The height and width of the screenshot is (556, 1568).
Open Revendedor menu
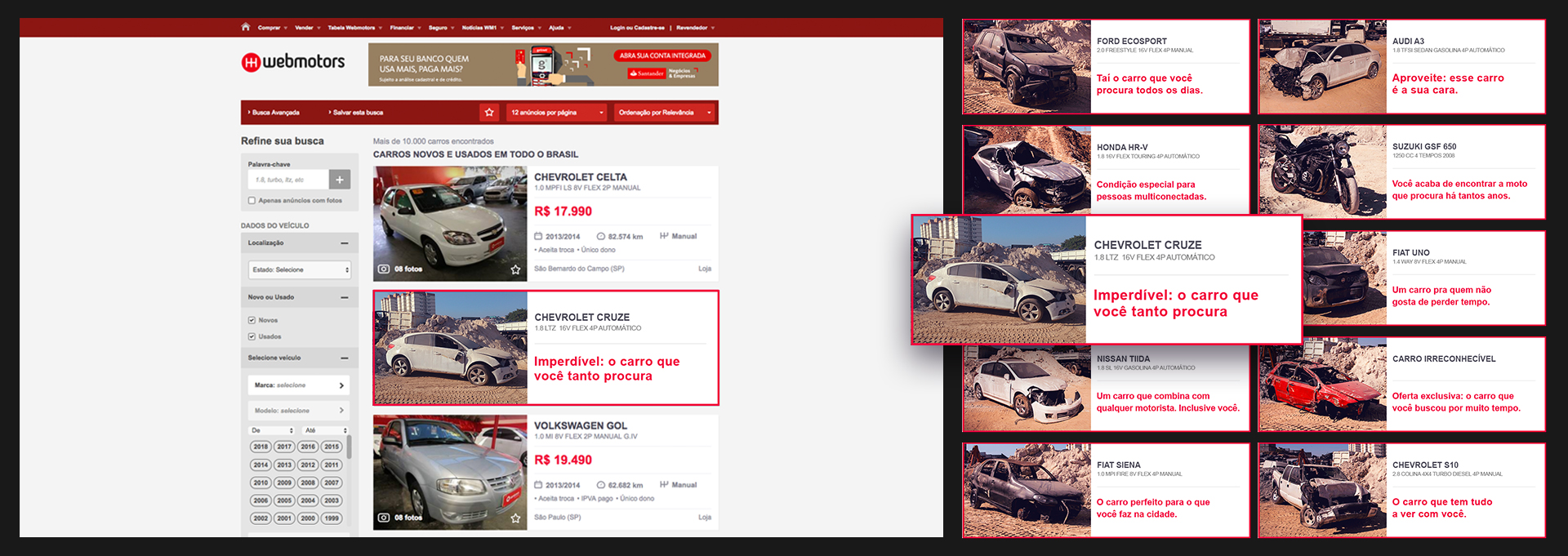[x=695, y=28]
